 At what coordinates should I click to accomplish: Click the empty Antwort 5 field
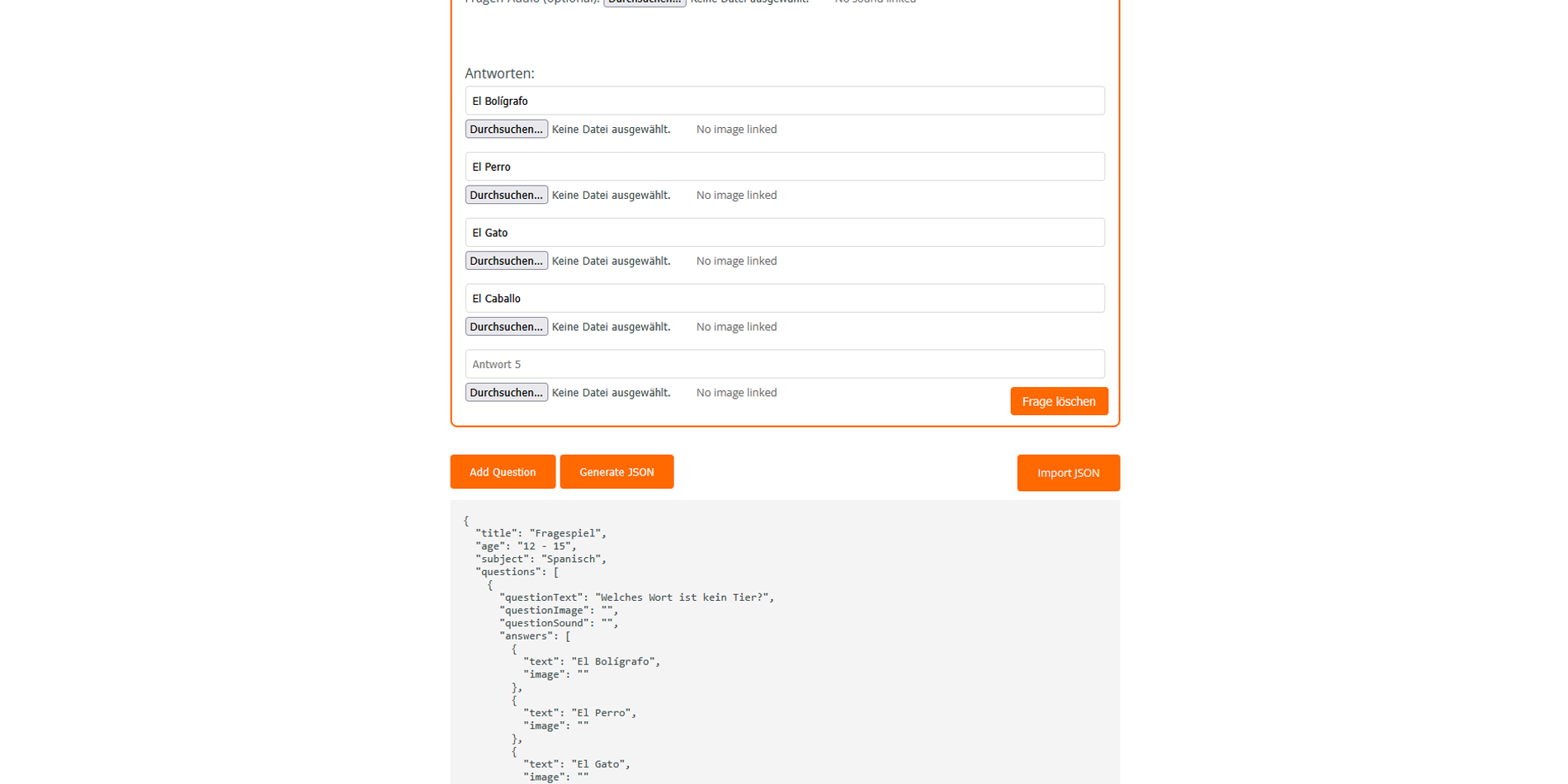784,364
